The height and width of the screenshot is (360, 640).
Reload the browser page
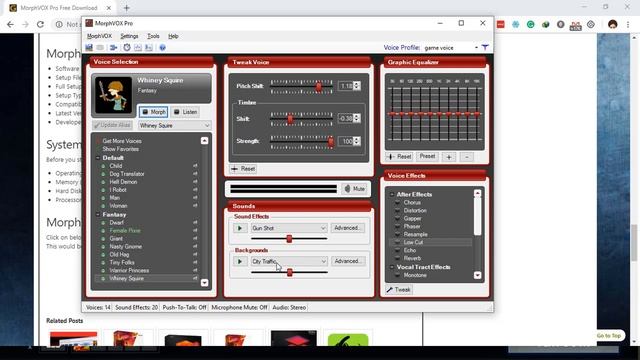40,24
